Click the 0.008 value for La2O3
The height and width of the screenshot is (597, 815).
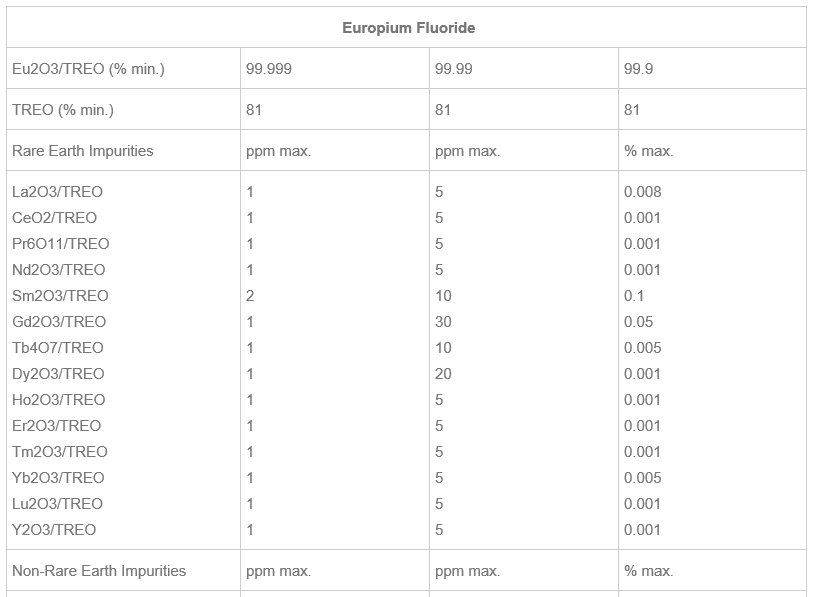(642, 192)
